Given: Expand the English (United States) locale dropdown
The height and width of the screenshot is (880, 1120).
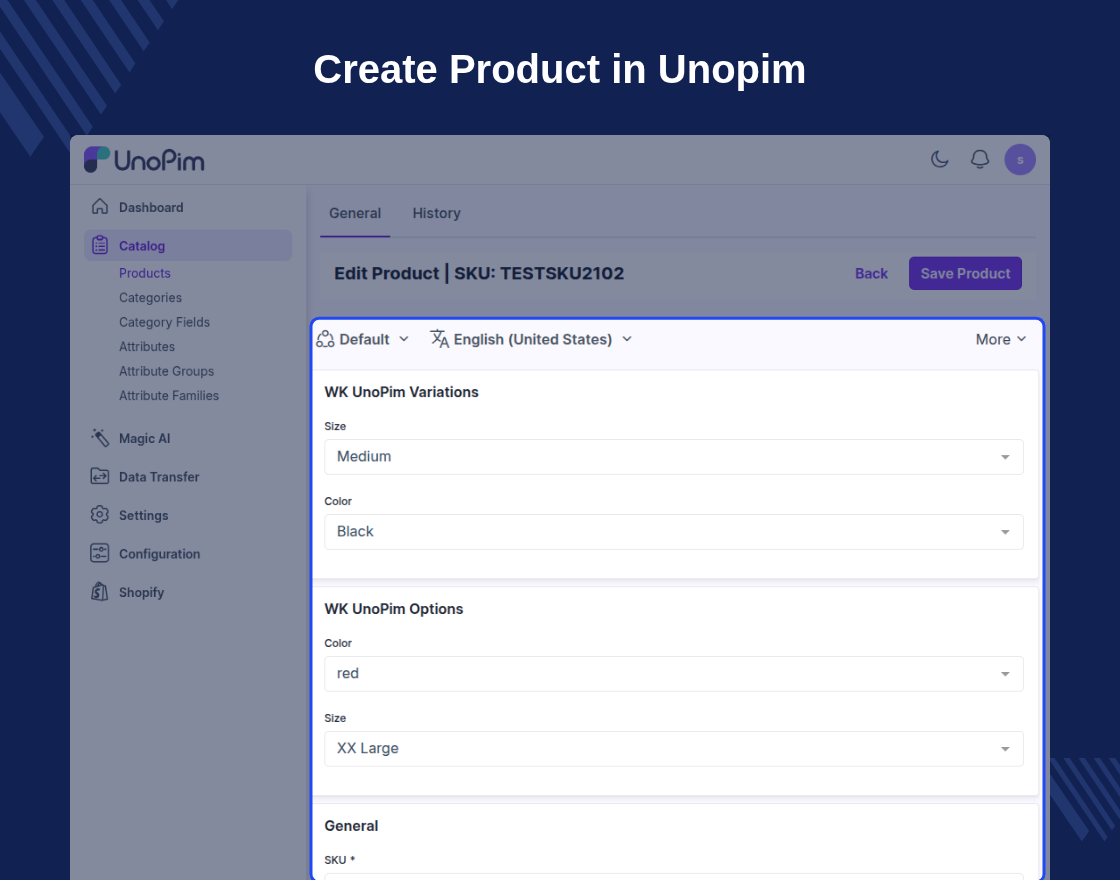Looking at the screenshot, I should tap(531, 339).
